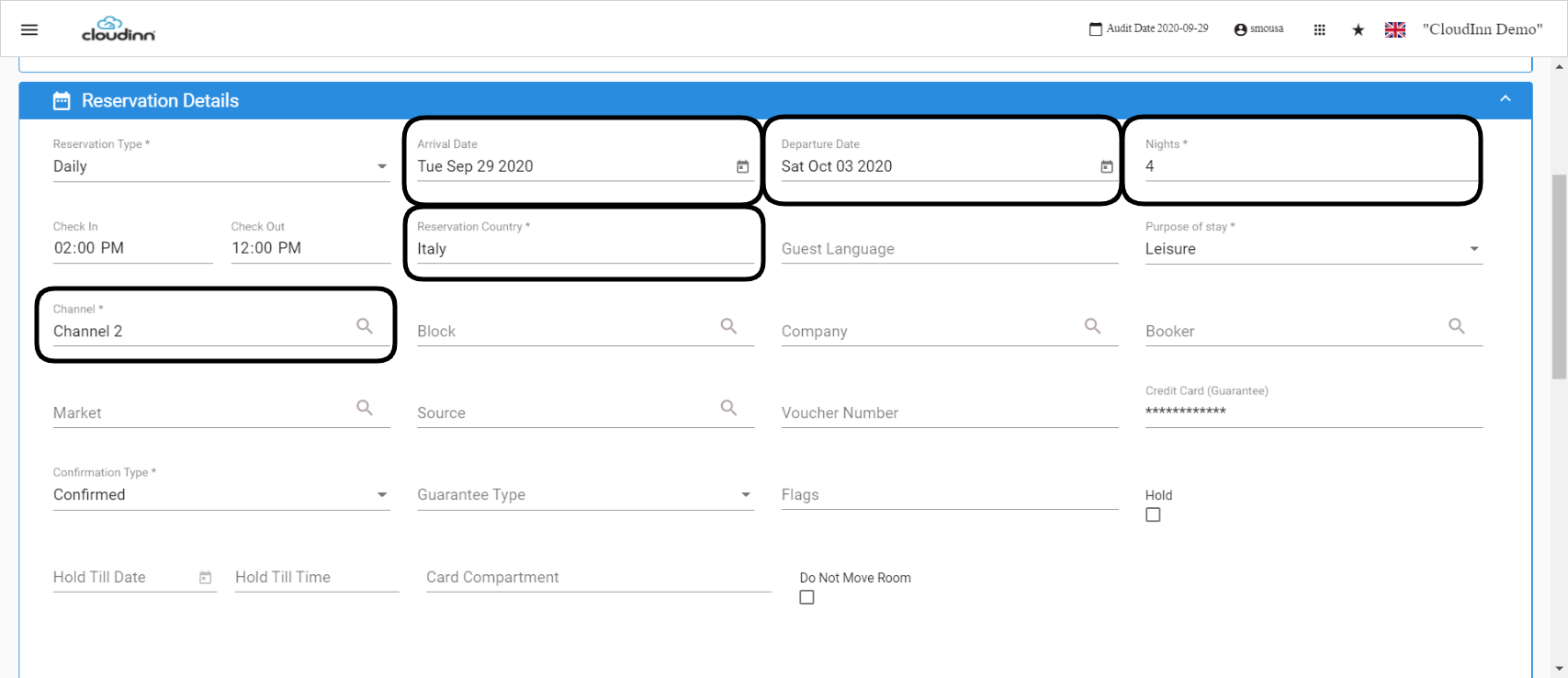Search channels using the magnifier icon
Screen dimensions: 1568x678
[365, 326]
